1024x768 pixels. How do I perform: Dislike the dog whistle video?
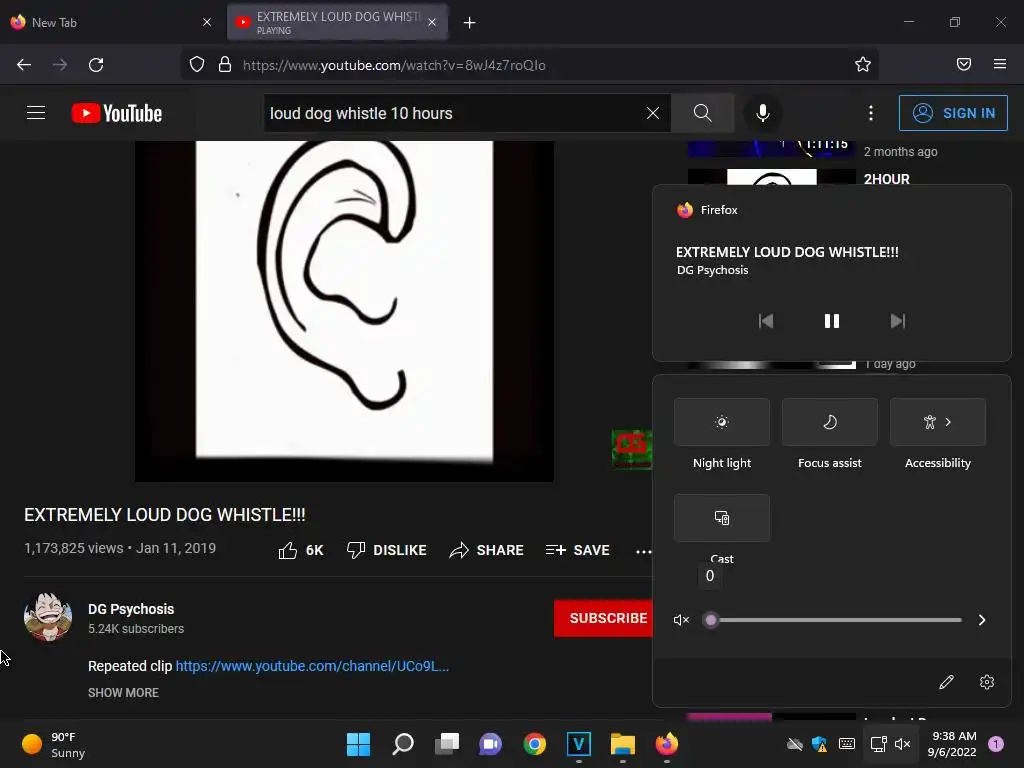click(387, 551)
